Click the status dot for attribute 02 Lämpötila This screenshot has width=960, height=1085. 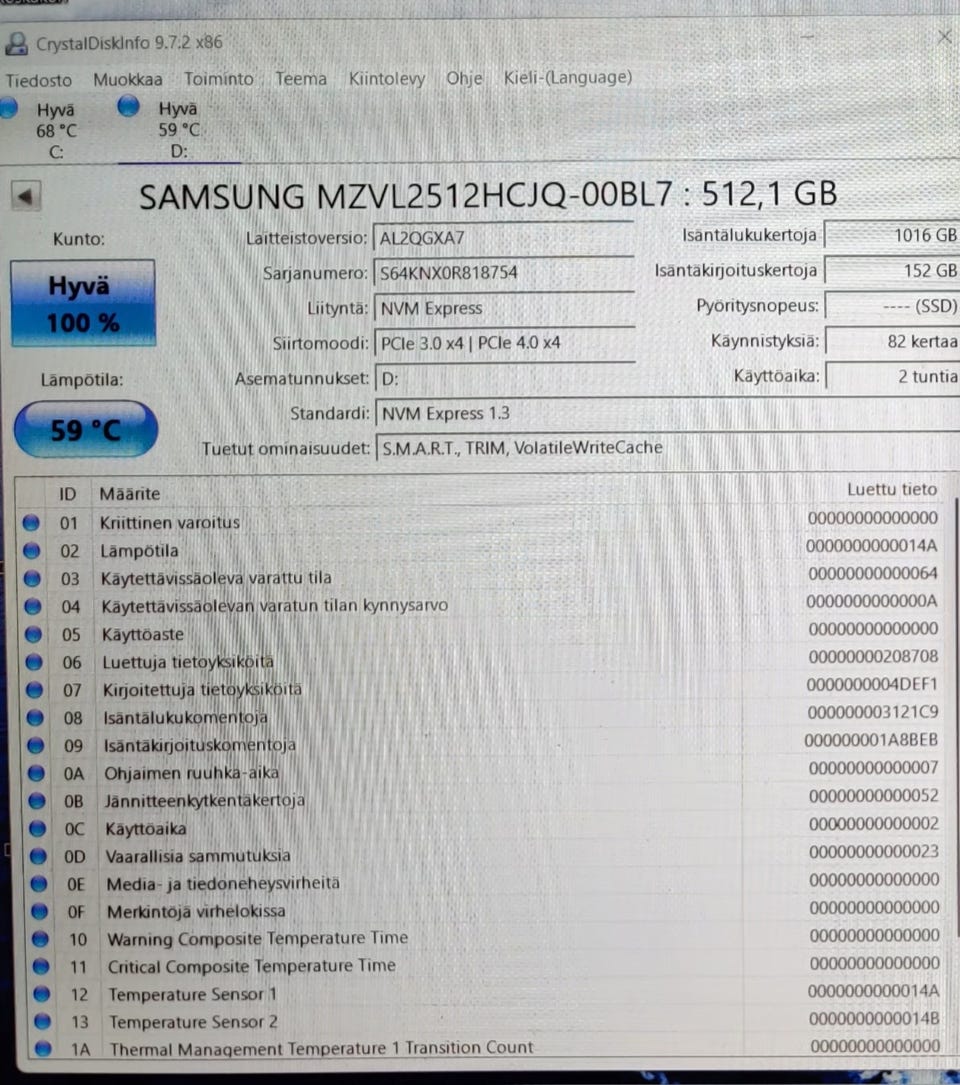click(x=31, y=551)
